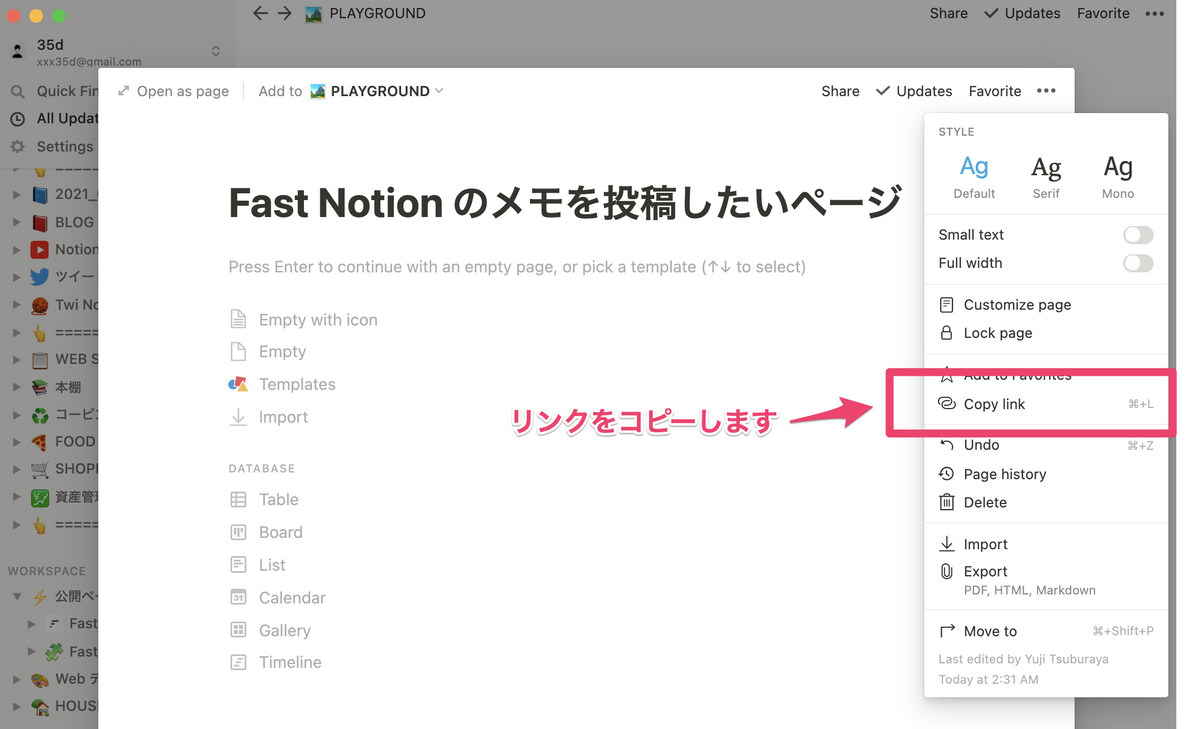The width and height of the screenshot is (1200, 729).
Task: Click the three-dots menu icon in modal
Action: point(1046,91)
